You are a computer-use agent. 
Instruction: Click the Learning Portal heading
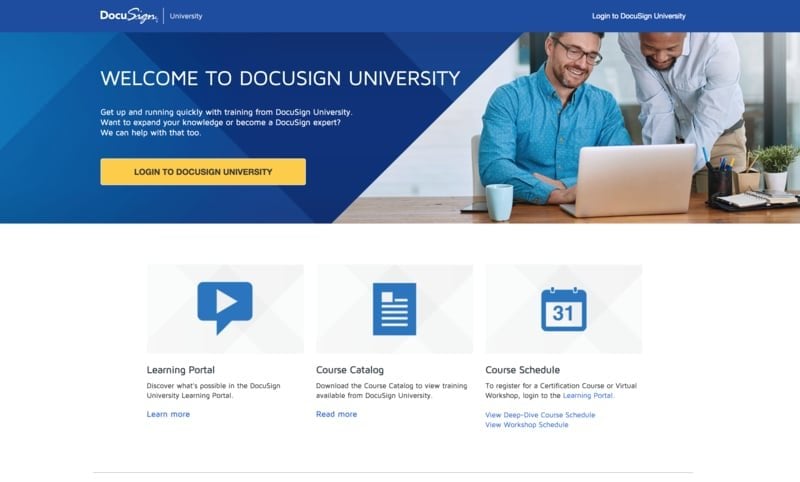point(181,370)
